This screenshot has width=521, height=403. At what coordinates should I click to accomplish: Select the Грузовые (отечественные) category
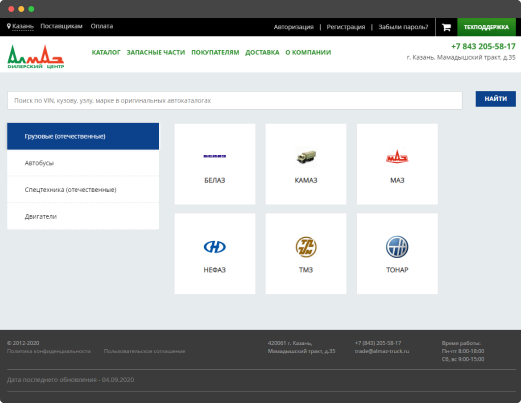83,136
